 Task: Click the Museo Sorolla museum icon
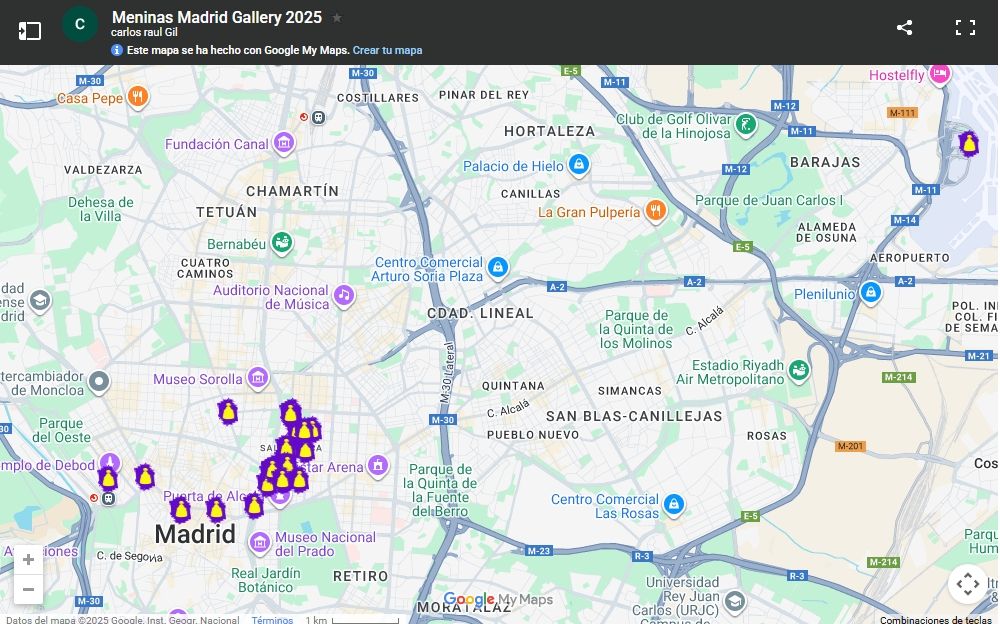click(x=258, y=378)
